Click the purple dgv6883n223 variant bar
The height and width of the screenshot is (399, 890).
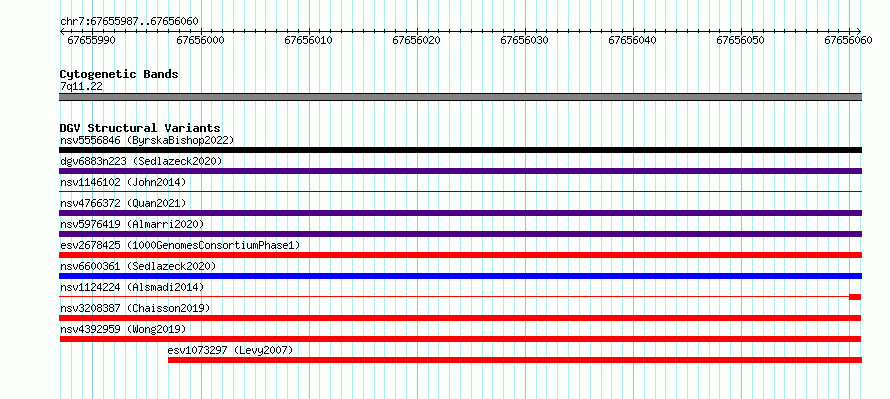460,171
